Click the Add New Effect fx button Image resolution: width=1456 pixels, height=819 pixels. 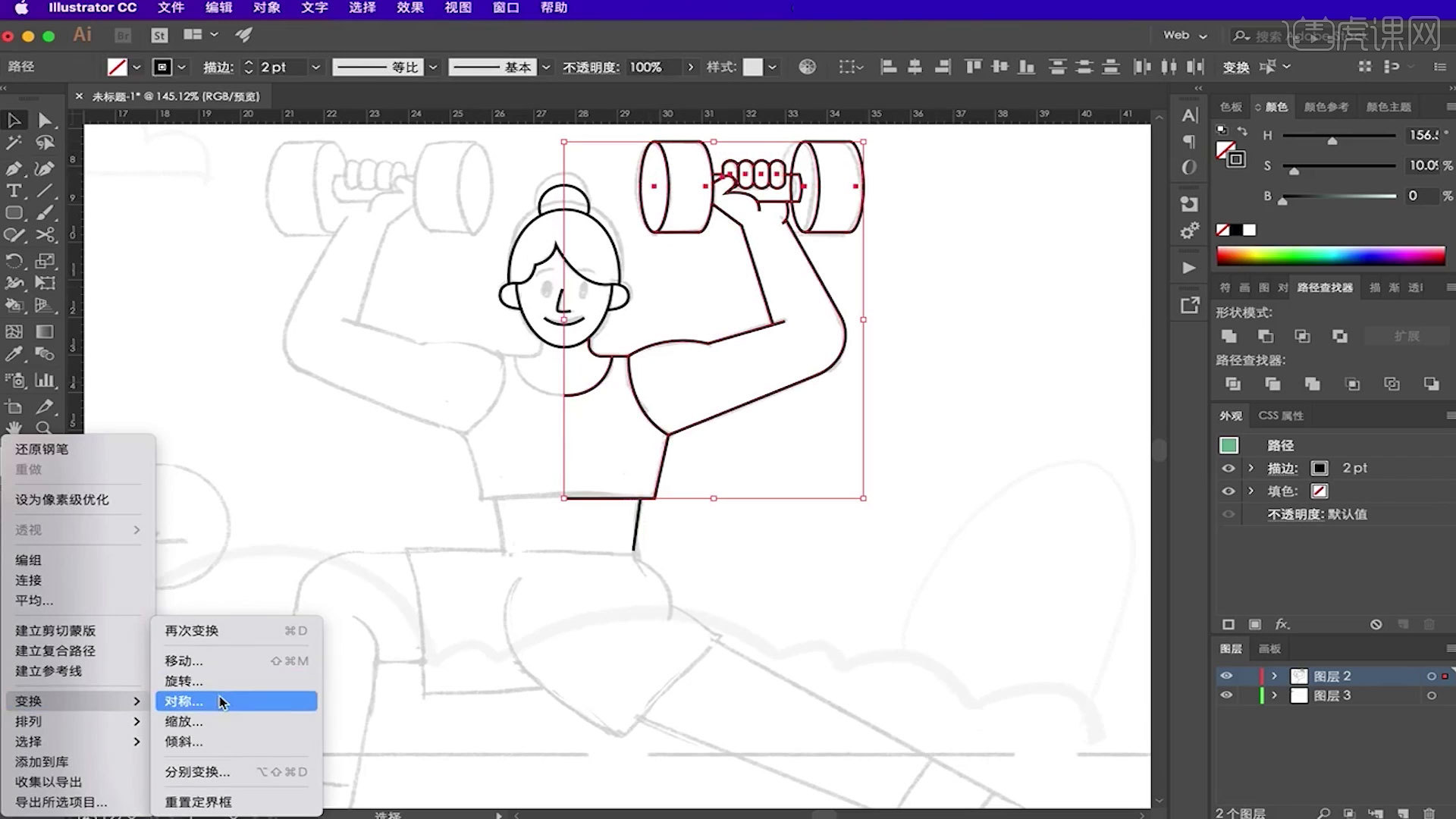[x=1282, y=624]
